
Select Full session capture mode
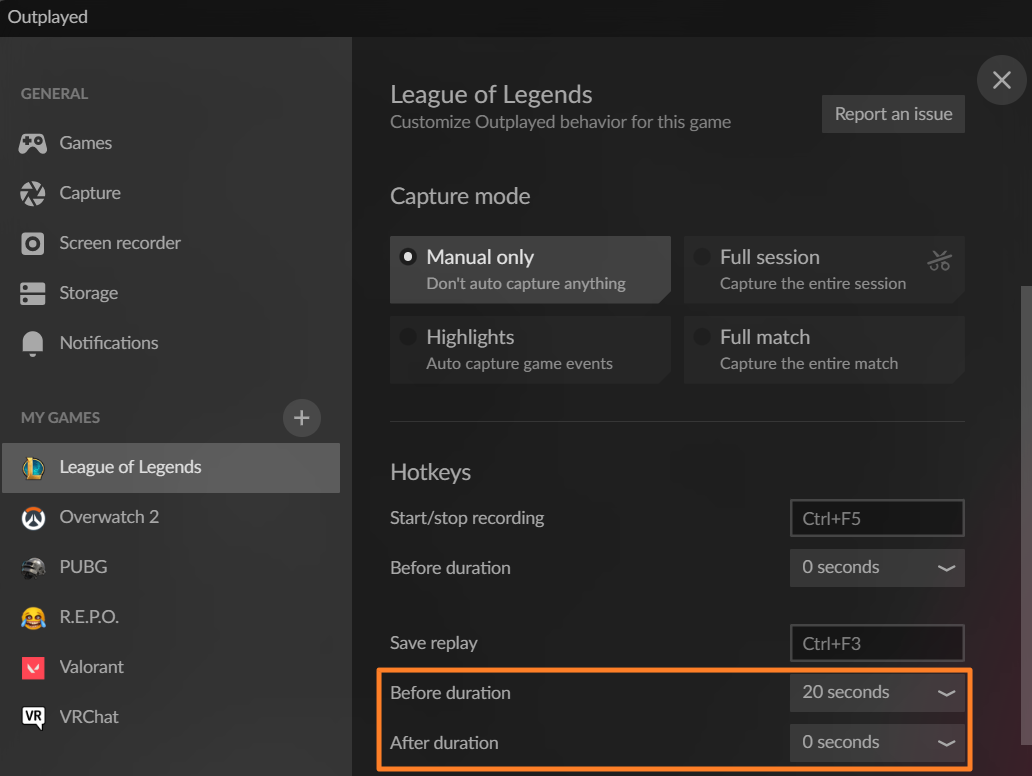click(x=824, y=269)
